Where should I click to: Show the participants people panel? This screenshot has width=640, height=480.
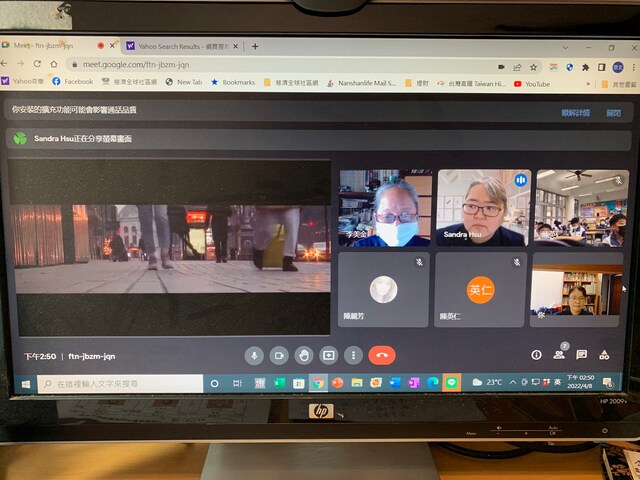tap(559, 354)
